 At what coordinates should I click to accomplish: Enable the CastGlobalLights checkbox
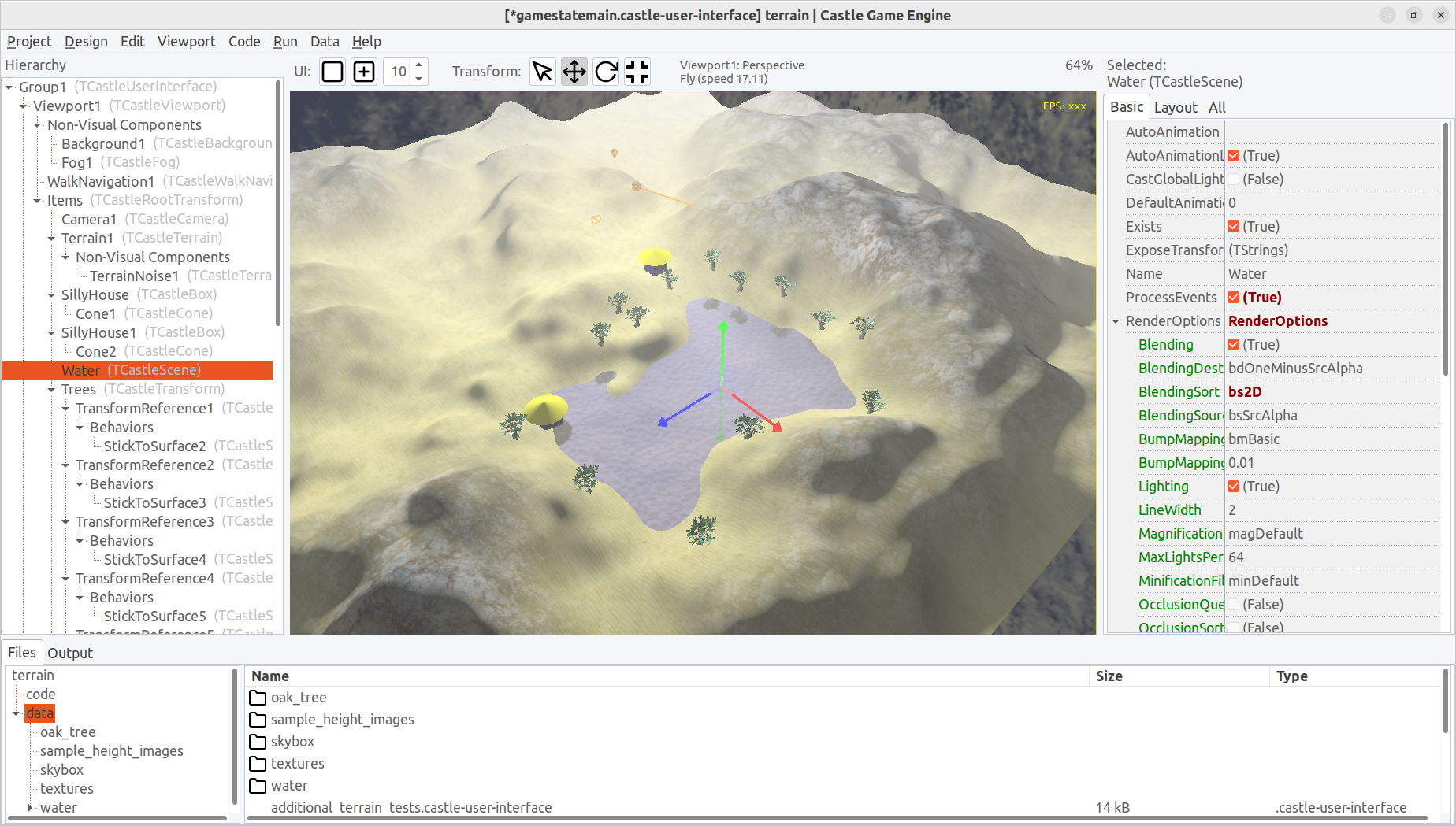coord(1233,180)
